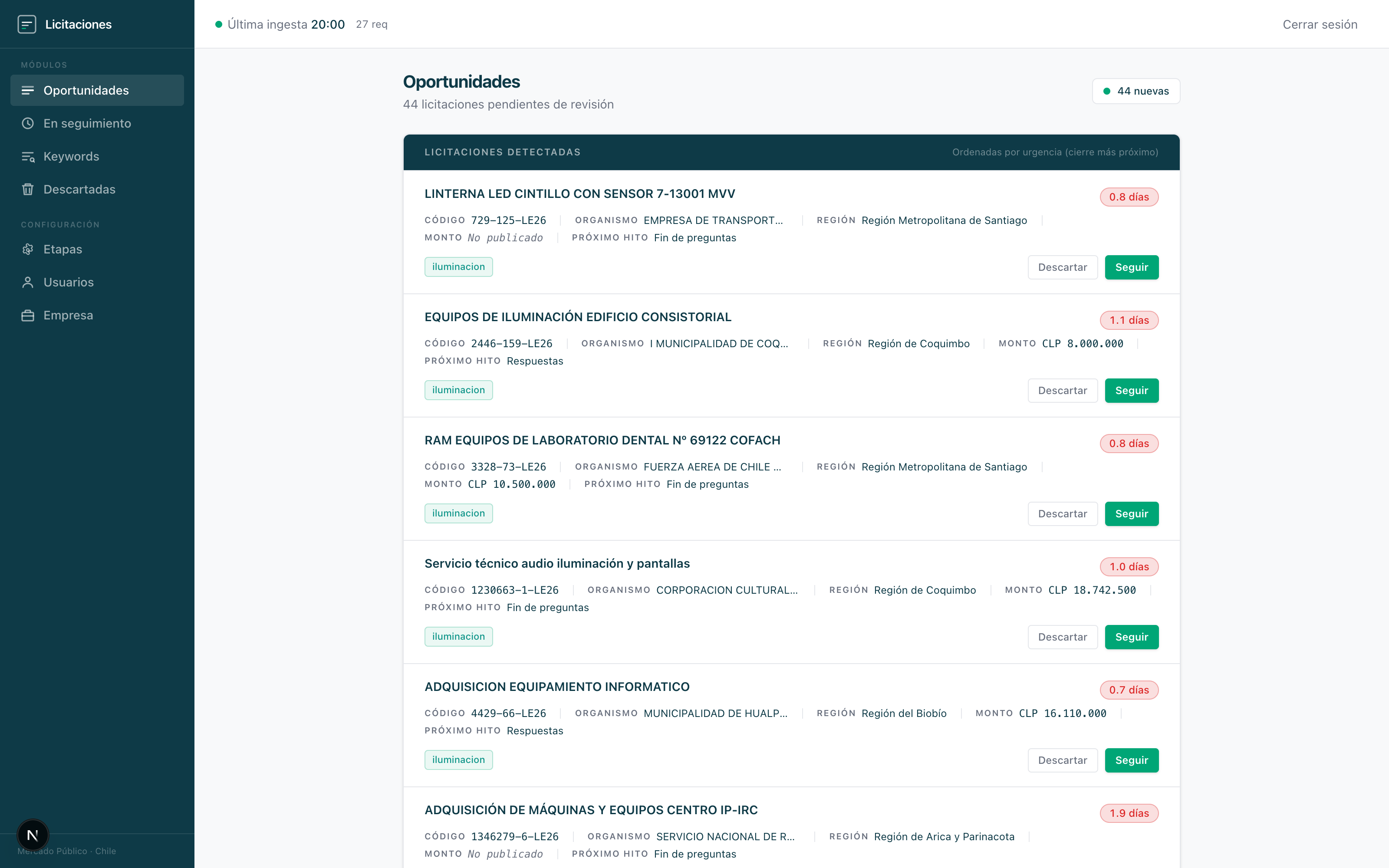This screenshot has width=1389, height=868.
Task: Click the gear icon for Etapas
Action: point(27,249)
